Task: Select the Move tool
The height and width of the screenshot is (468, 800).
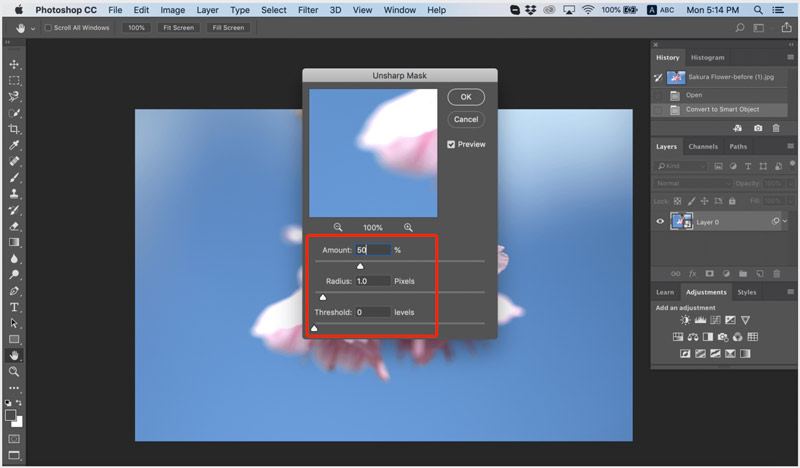Action: (x=14, y=64)
